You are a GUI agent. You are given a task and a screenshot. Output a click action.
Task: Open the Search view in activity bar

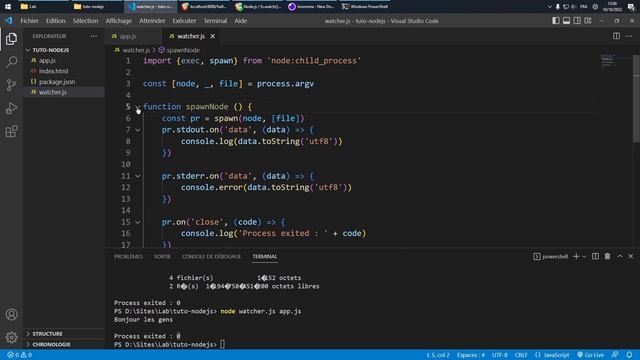[11, 62]
